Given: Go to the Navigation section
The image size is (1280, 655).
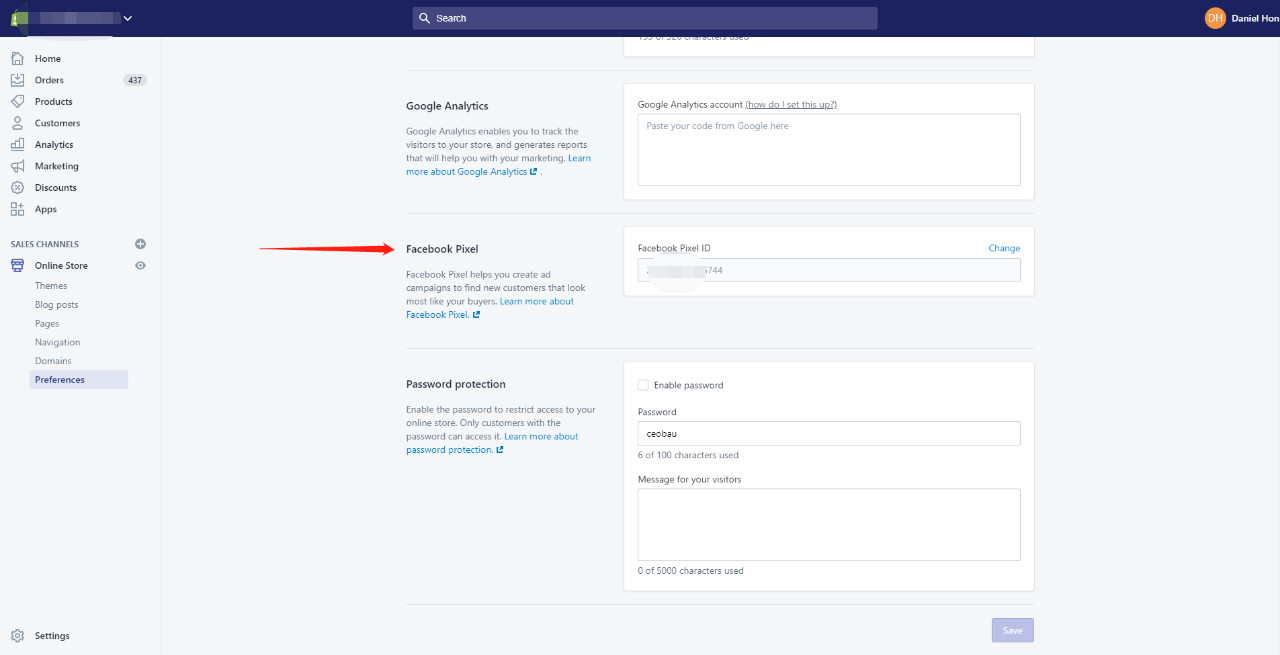Looking at the screenshot, I should tap(57, 342).
